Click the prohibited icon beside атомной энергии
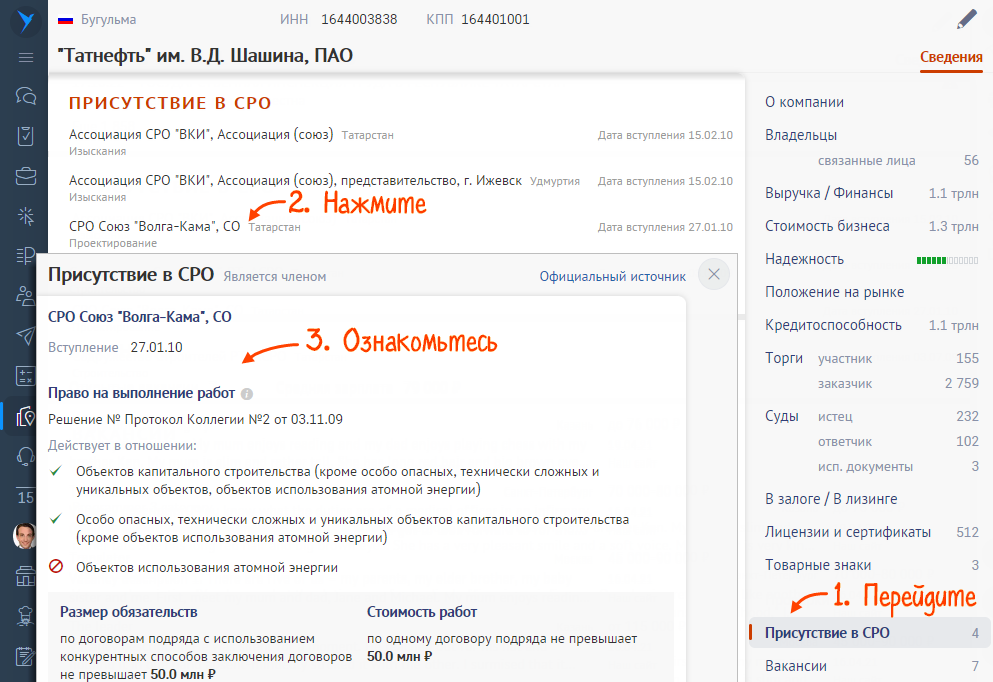Image resolution: width=993 pixels, height=682 pixels. pos(56,565)
